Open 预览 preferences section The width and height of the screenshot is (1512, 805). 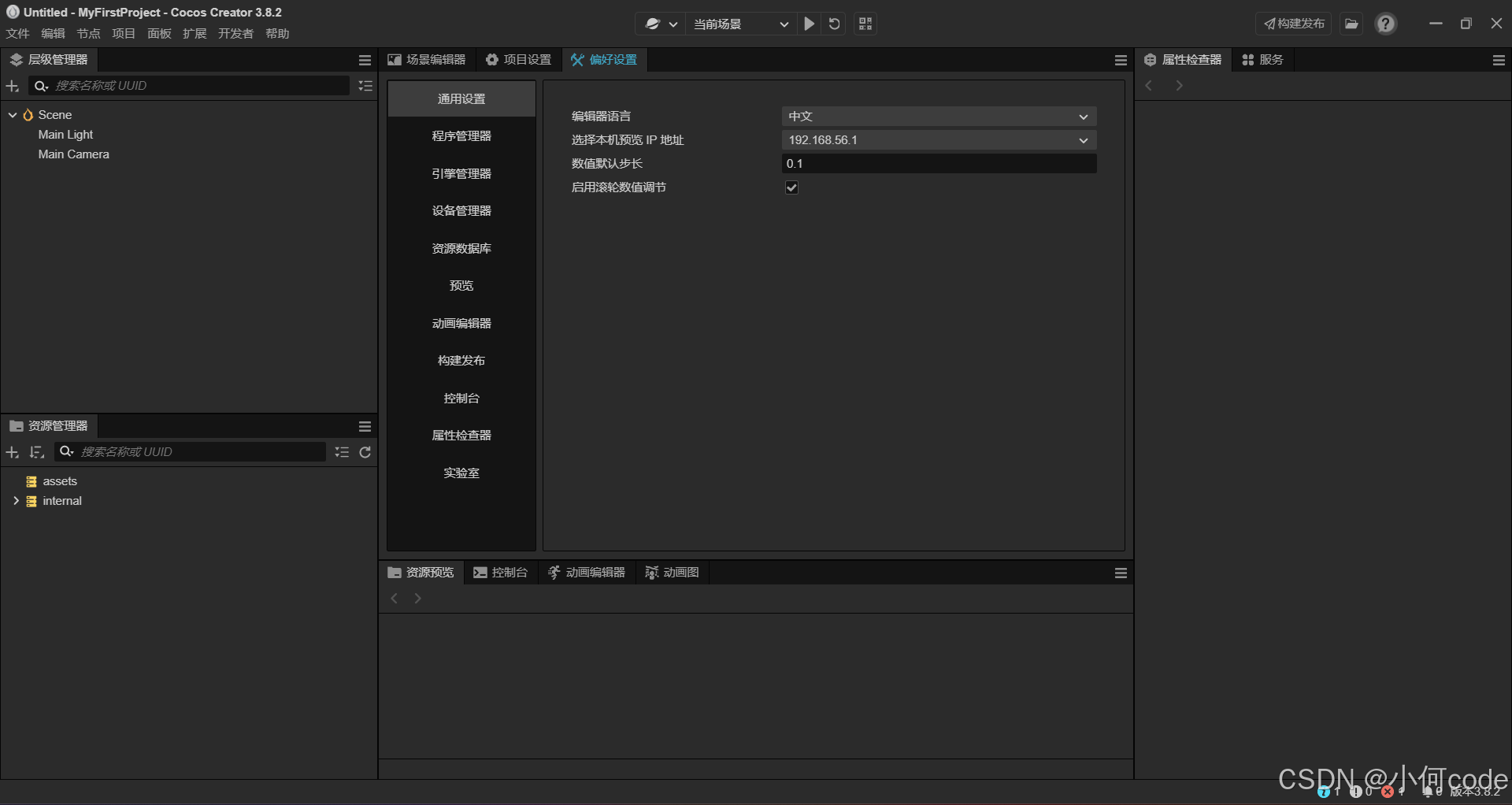coord(461,286)
